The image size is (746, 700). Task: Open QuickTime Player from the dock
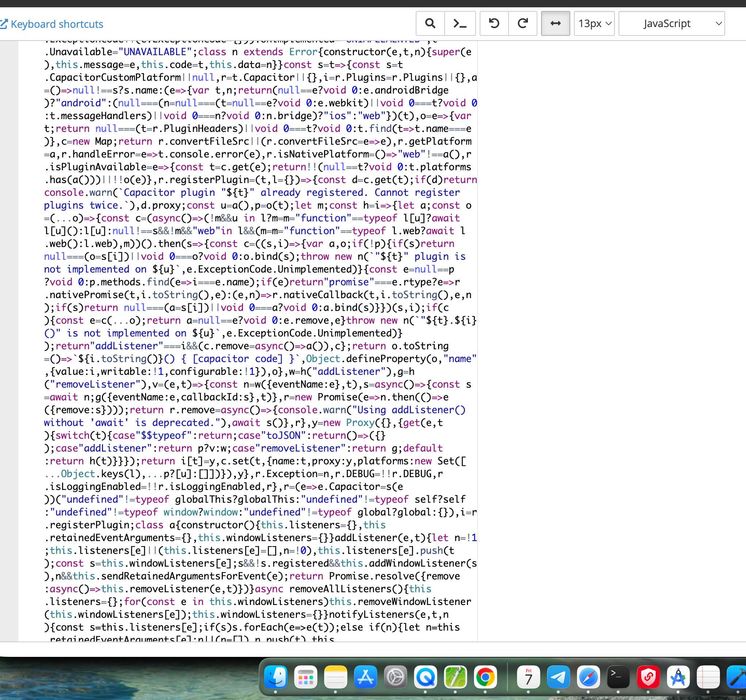(x=425, y=677)
